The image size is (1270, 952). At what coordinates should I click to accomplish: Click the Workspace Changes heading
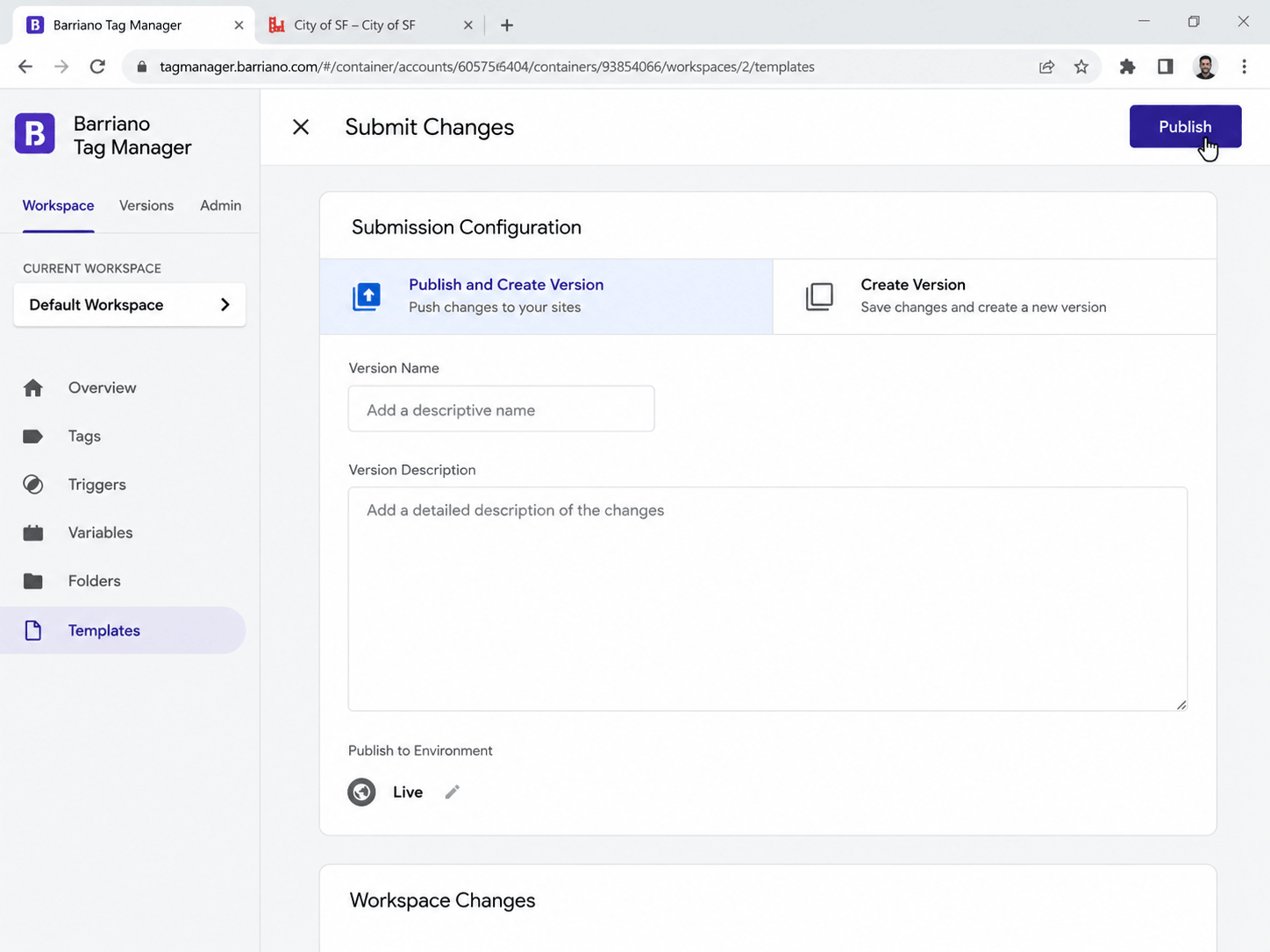[x=442, y=900]
